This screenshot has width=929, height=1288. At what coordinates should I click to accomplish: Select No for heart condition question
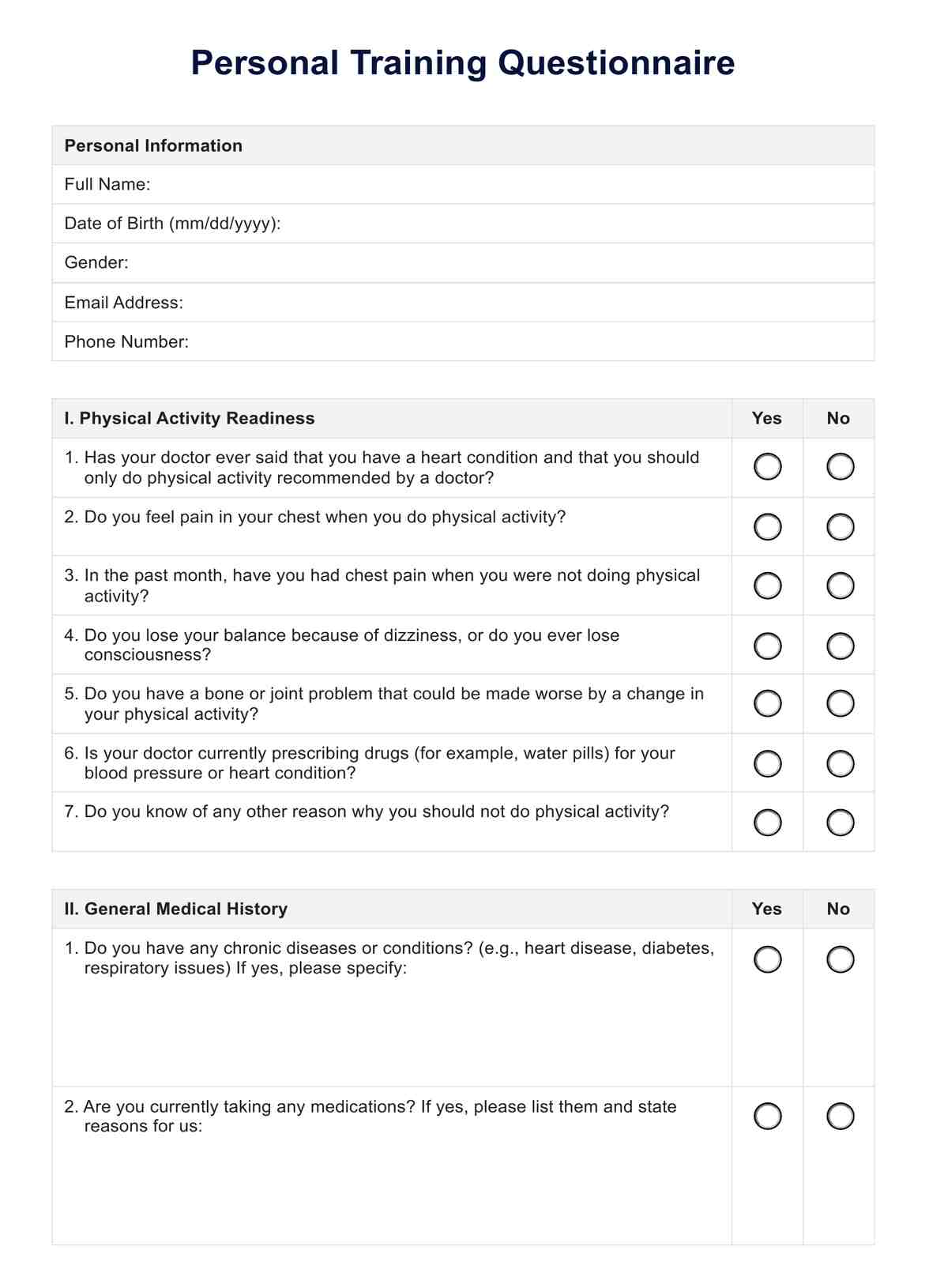[840, 467]
